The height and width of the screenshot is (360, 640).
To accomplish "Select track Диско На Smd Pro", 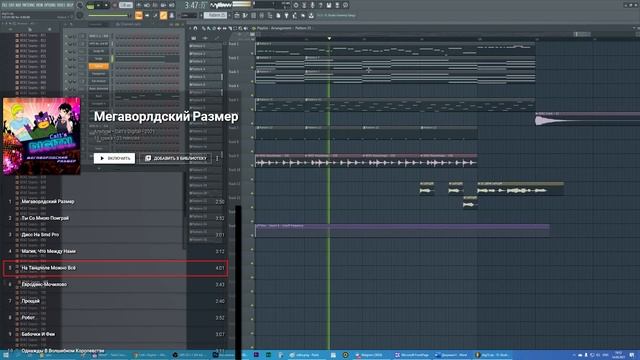I will point(40,235).
